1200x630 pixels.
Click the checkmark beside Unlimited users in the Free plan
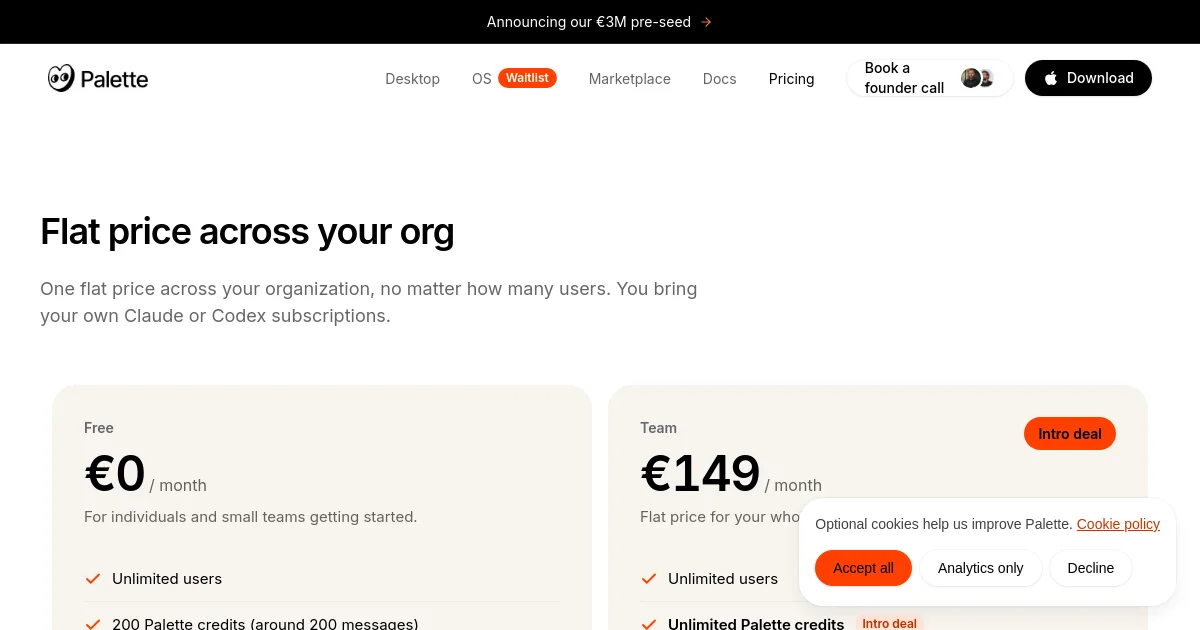point(93,579)
